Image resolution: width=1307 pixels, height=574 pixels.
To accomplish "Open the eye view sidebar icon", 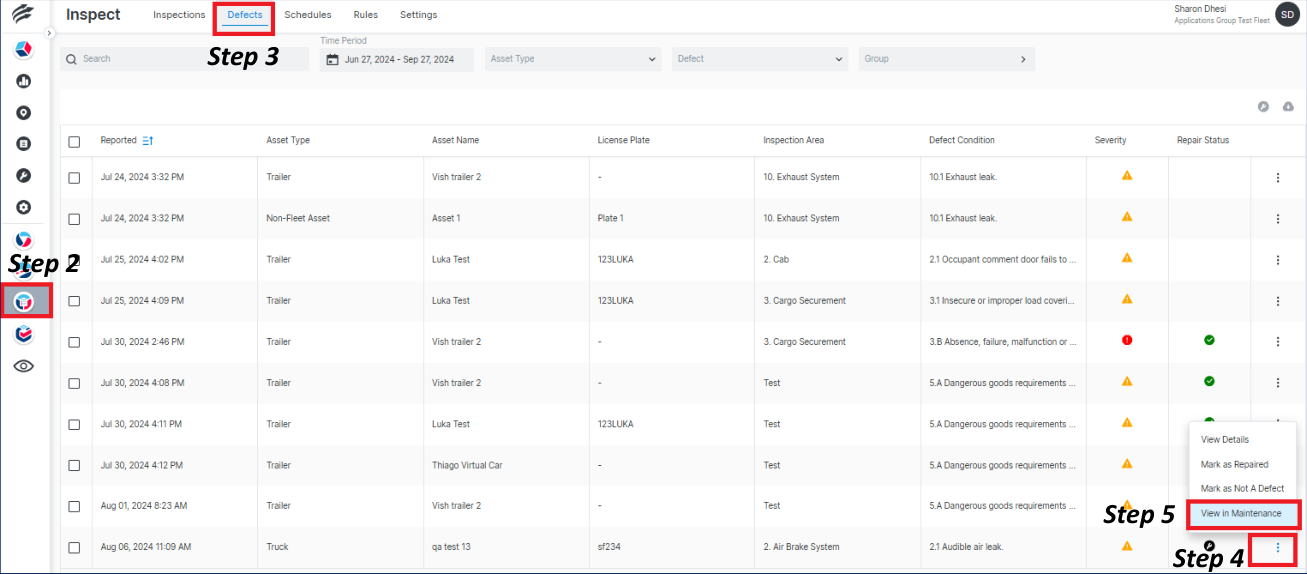I will 24,366.
